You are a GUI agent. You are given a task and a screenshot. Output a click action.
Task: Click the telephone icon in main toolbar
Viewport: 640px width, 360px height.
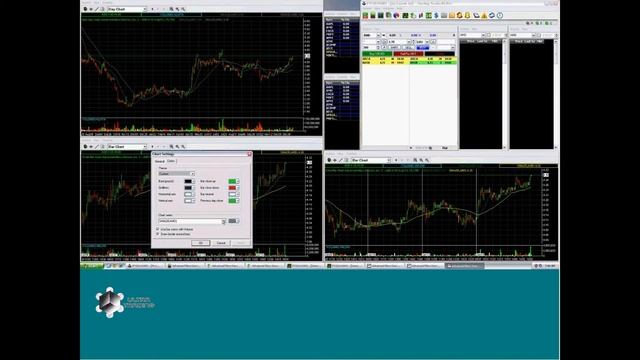pos(476,16)
